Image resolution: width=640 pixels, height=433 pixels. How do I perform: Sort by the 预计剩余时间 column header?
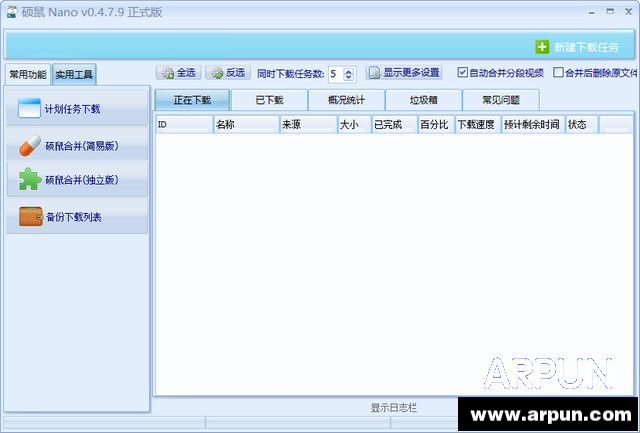point(533,124)
